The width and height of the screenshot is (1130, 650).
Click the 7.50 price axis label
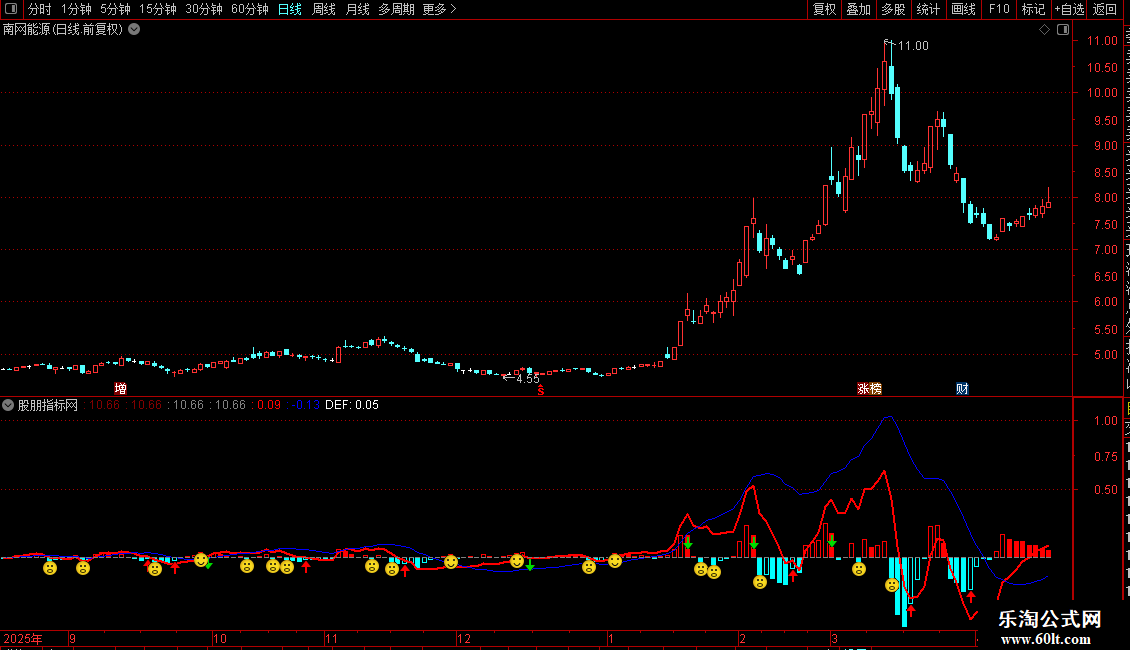[1105, 225]
